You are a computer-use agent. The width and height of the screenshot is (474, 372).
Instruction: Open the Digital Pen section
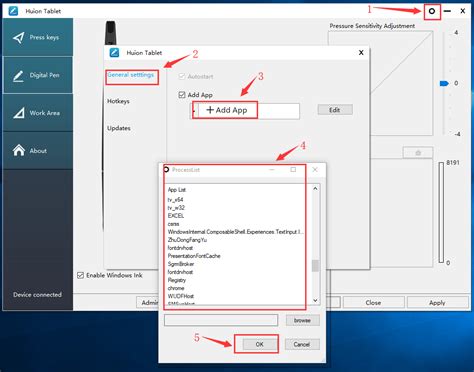(38, 75)
